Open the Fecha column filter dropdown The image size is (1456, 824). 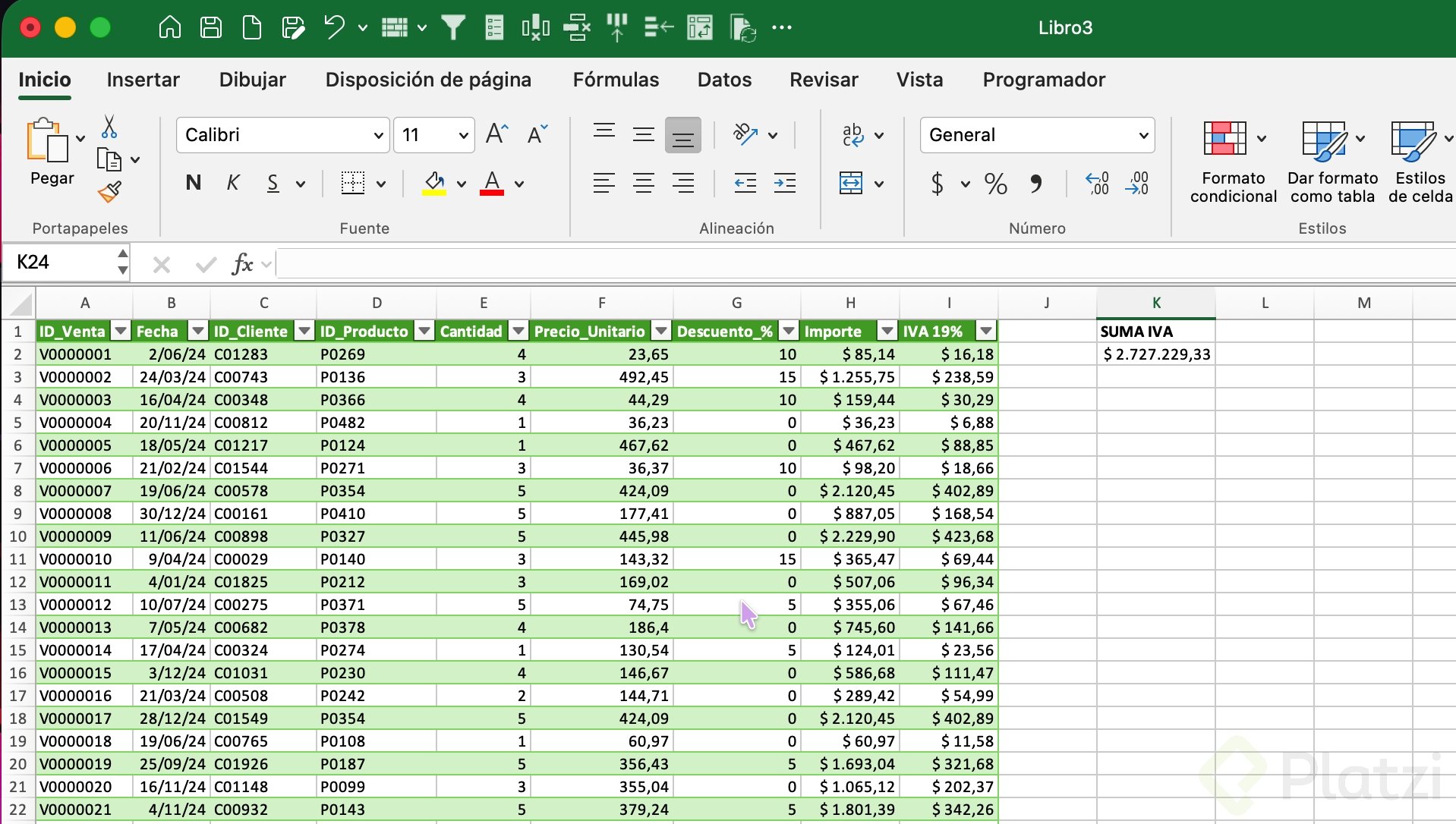click(x=198, y=331)
